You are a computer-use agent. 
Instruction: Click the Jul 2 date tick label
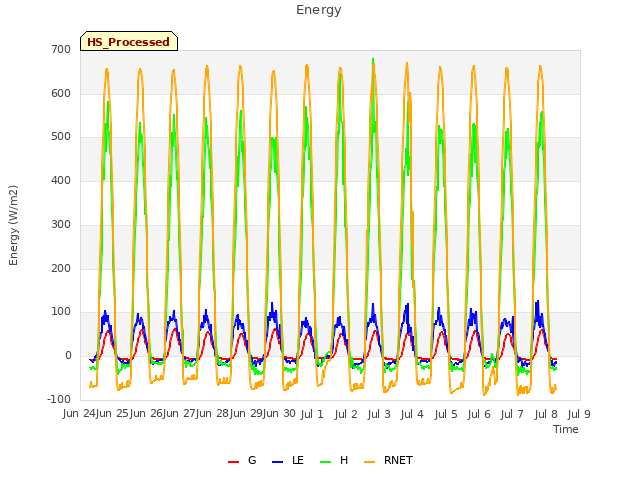pyautogui.click(x=346, y=414)
